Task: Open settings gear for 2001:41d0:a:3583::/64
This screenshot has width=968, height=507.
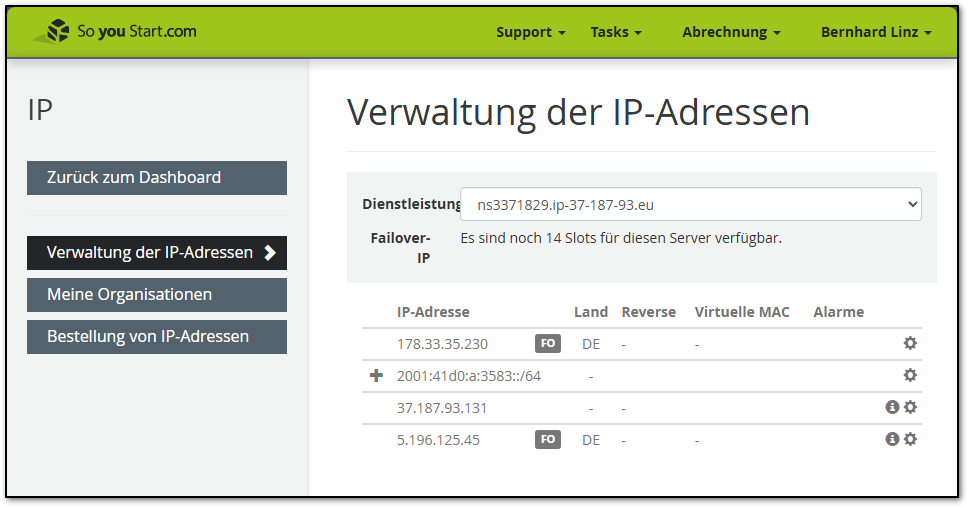Action: point(910,375)
